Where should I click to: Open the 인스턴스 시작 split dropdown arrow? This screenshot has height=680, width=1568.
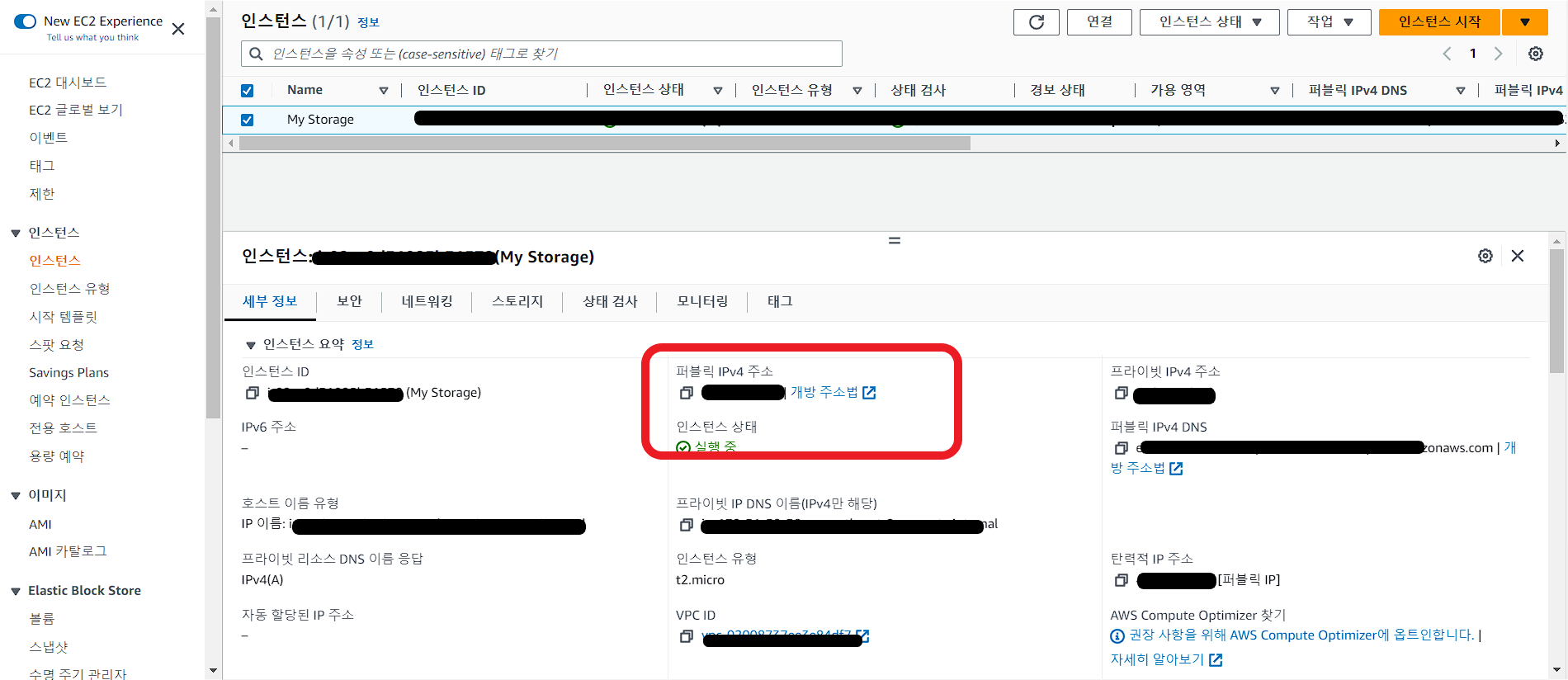pyautogui.click(x=1525, y=22)
